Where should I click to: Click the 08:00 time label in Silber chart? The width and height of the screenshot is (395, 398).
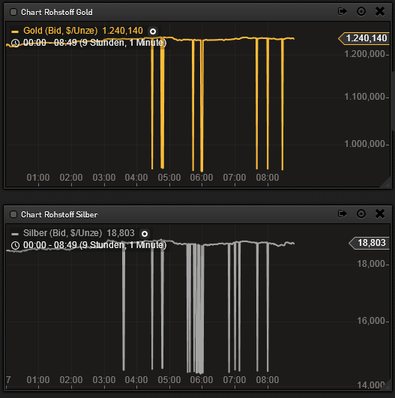267,380
